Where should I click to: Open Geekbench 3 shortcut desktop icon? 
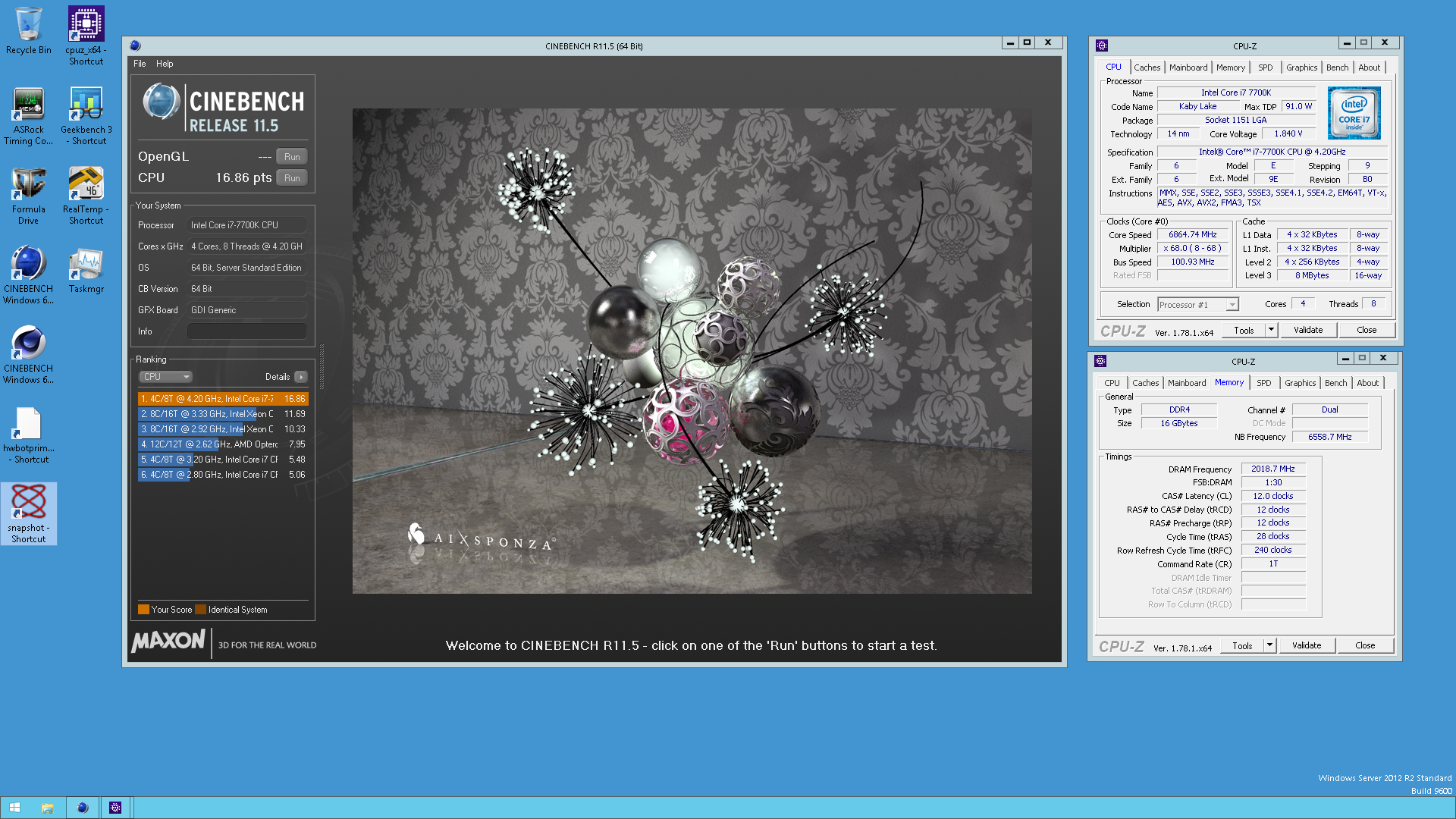(x=86, y=115)
